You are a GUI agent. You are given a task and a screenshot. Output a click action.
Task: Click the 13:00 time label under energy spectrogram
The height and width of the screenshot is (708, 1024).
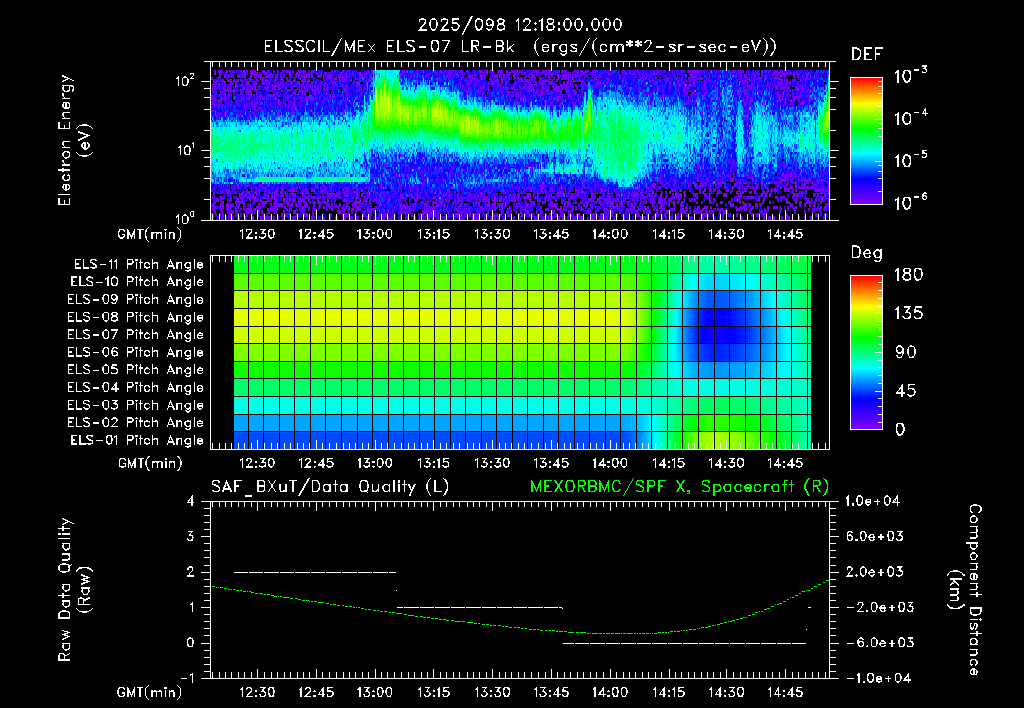375,234
